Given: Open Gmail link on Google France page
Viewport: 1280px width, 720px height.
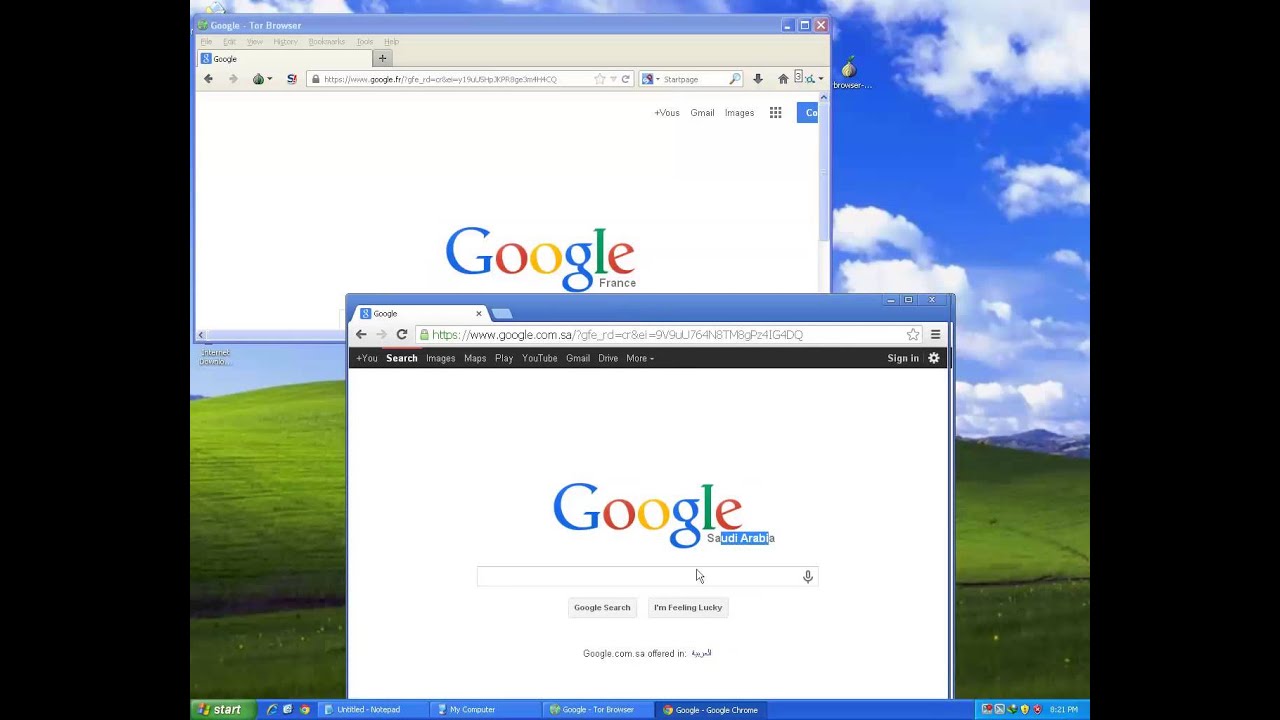Looking at the screenshot, I should pyautogui.click(x=702, y=113).
